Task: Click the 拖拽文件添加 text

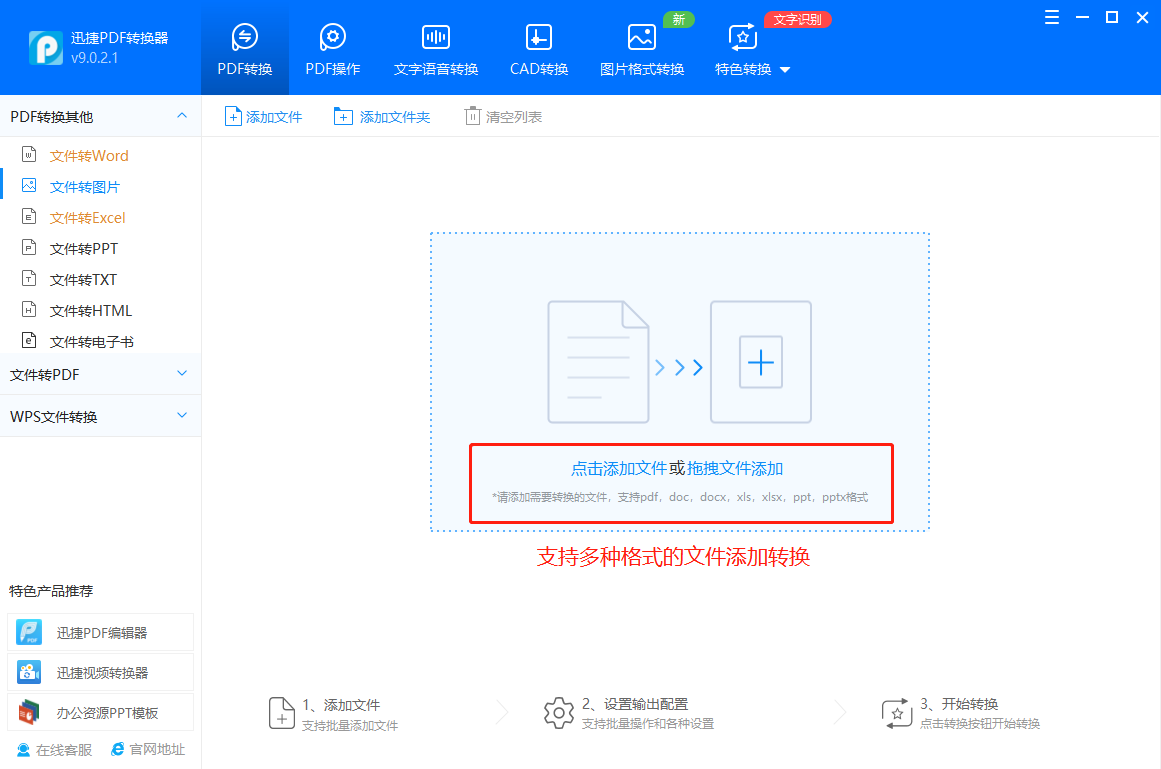Action: coord(735,469)
